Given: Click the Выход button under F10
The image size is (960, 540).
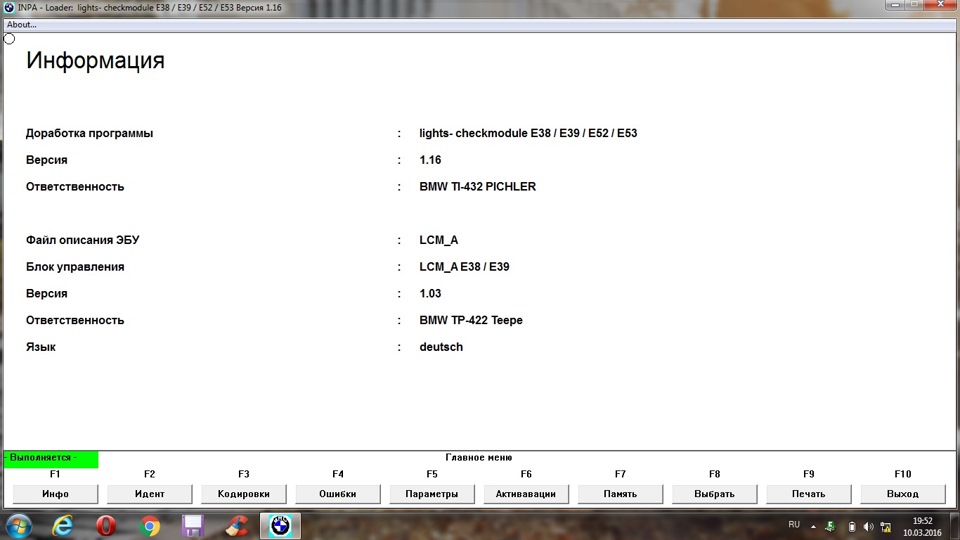Looking at the screenshot, I should (x=903, y=494).
